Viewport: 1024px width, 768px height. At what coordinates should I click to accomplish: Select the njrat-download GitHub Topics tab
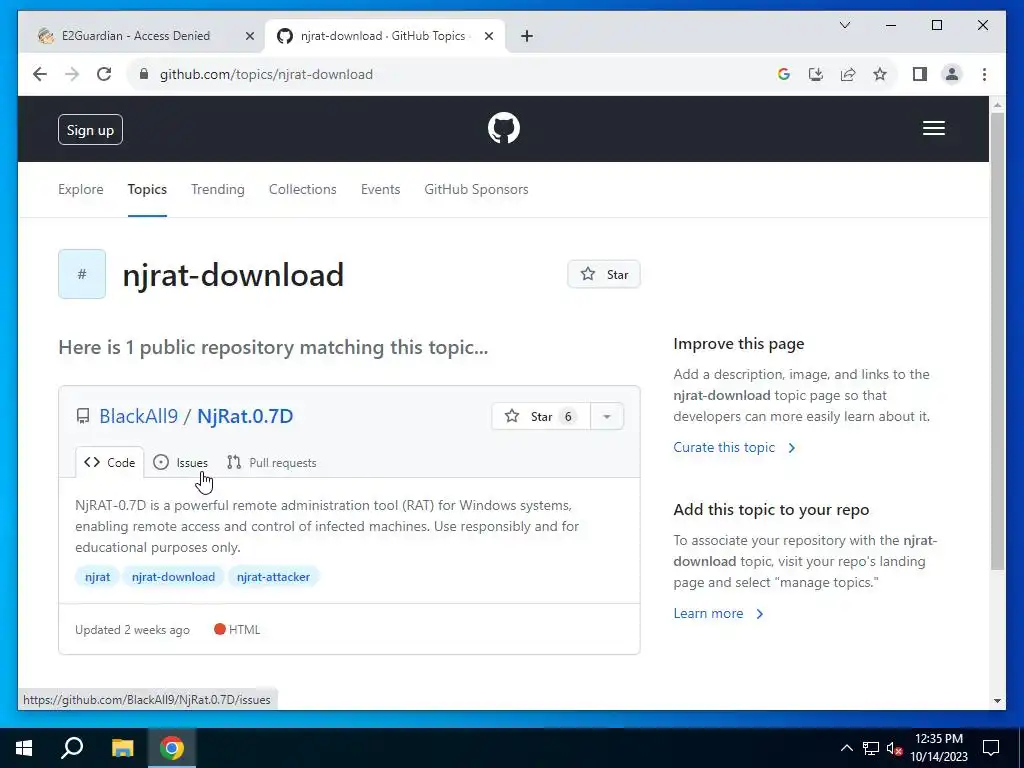pos(383,36)
